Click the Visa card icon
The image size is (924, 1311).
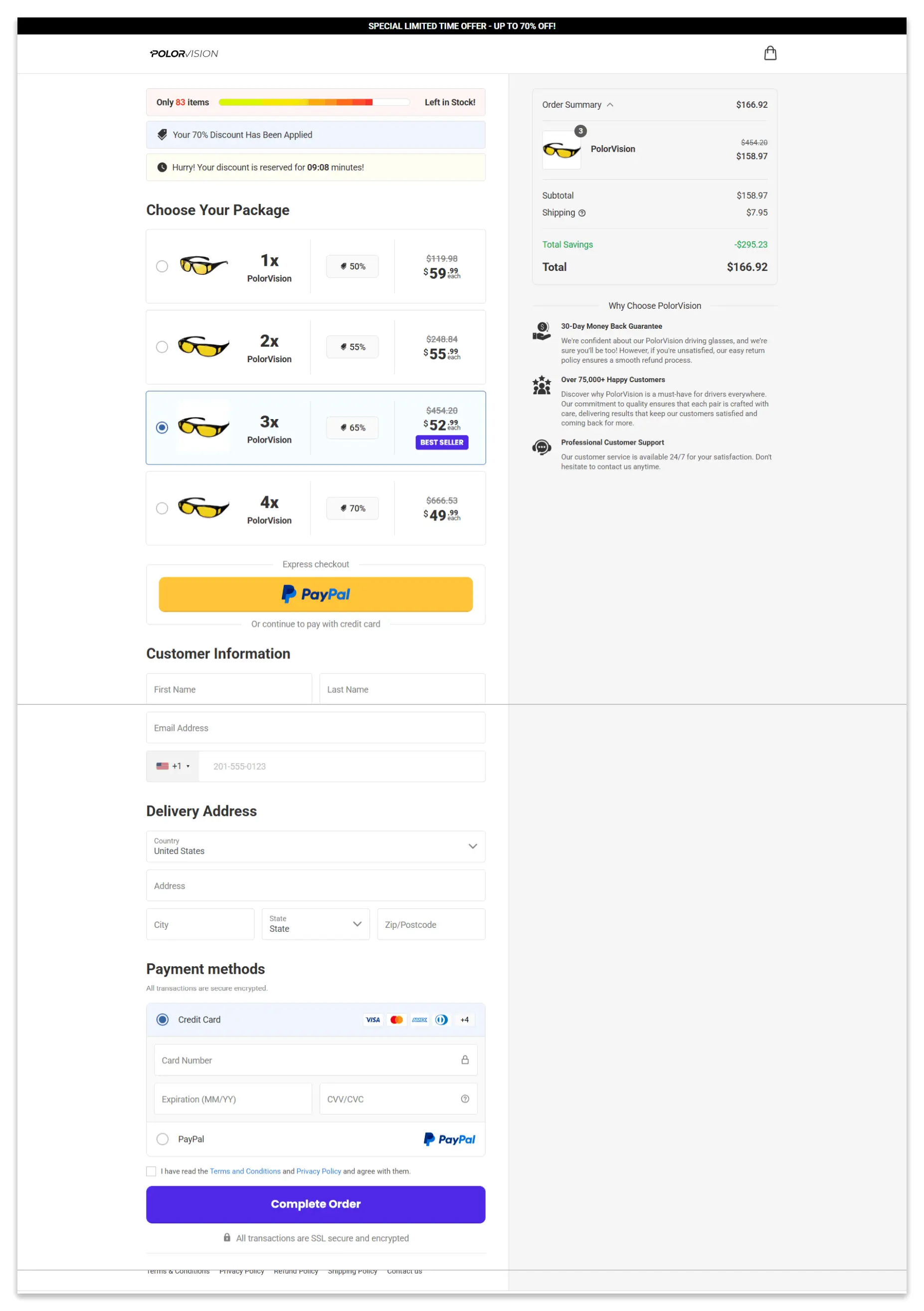click(x=372, y=1020)
